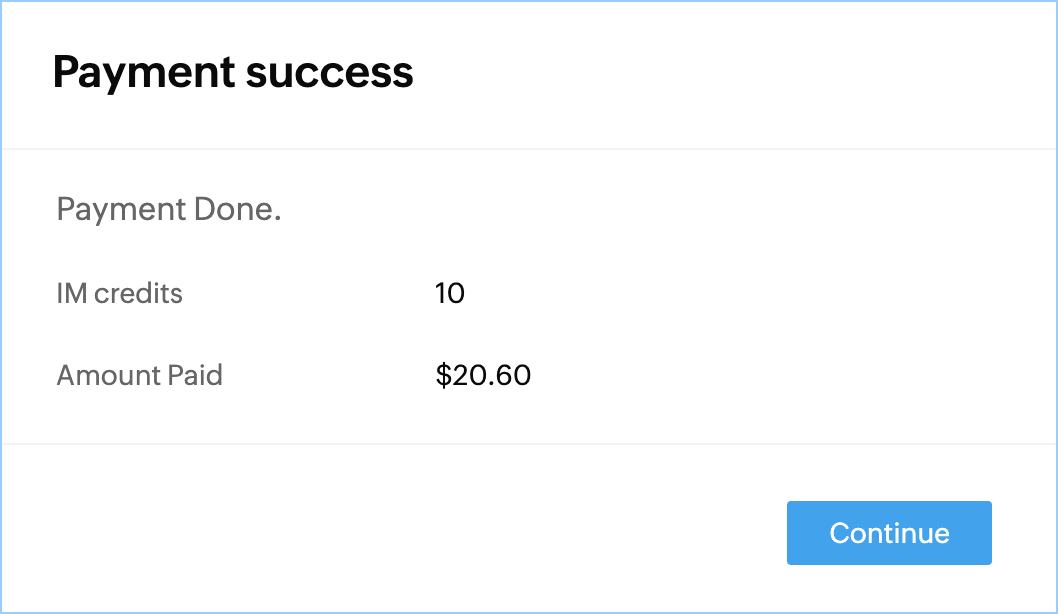Click the IM credits value 10
1058x614 pixels.
coord(450,294)
